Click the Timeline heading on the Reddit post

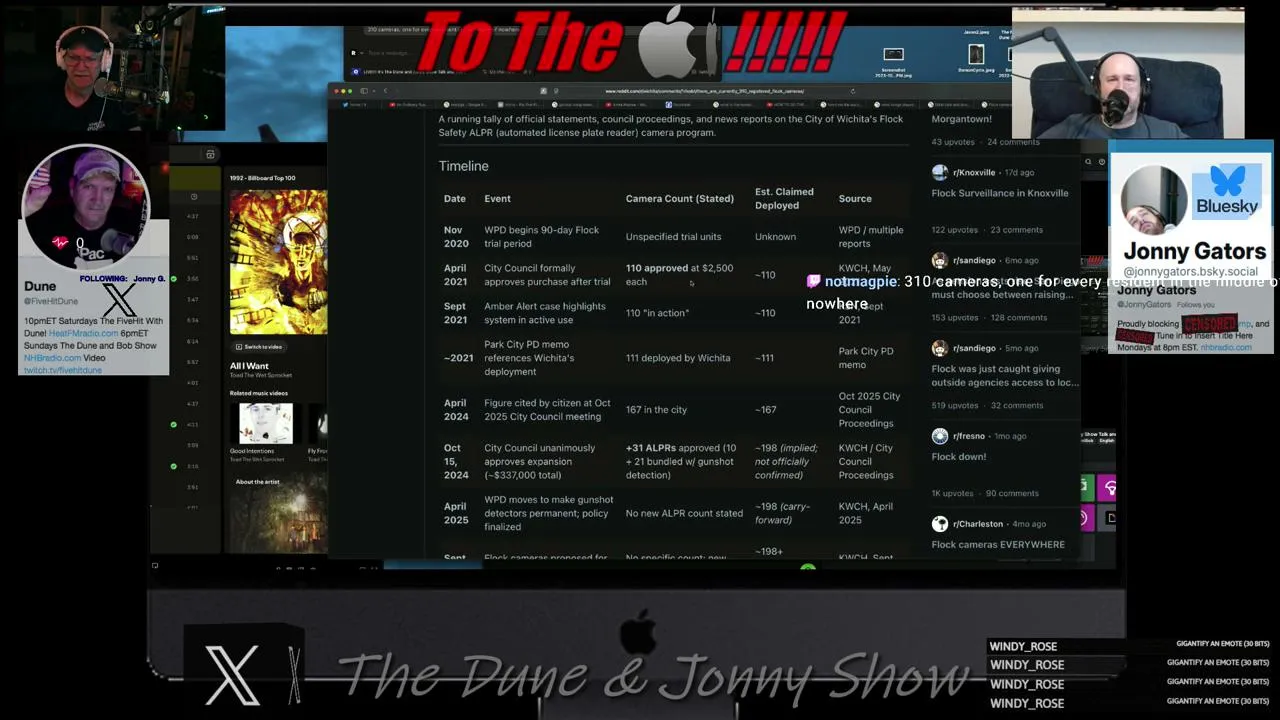click(x=463, y=166)
